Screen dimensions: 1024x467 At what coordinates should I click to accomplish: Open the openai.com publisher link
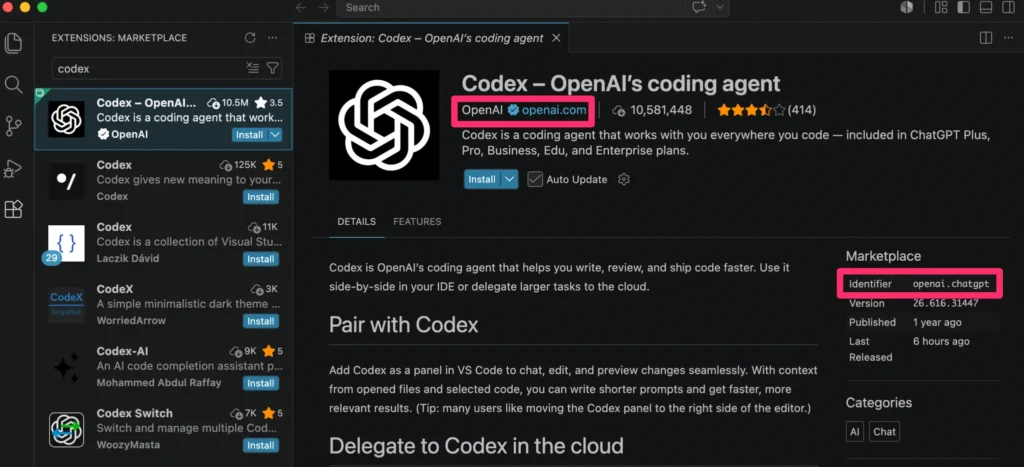click(554, 110)
